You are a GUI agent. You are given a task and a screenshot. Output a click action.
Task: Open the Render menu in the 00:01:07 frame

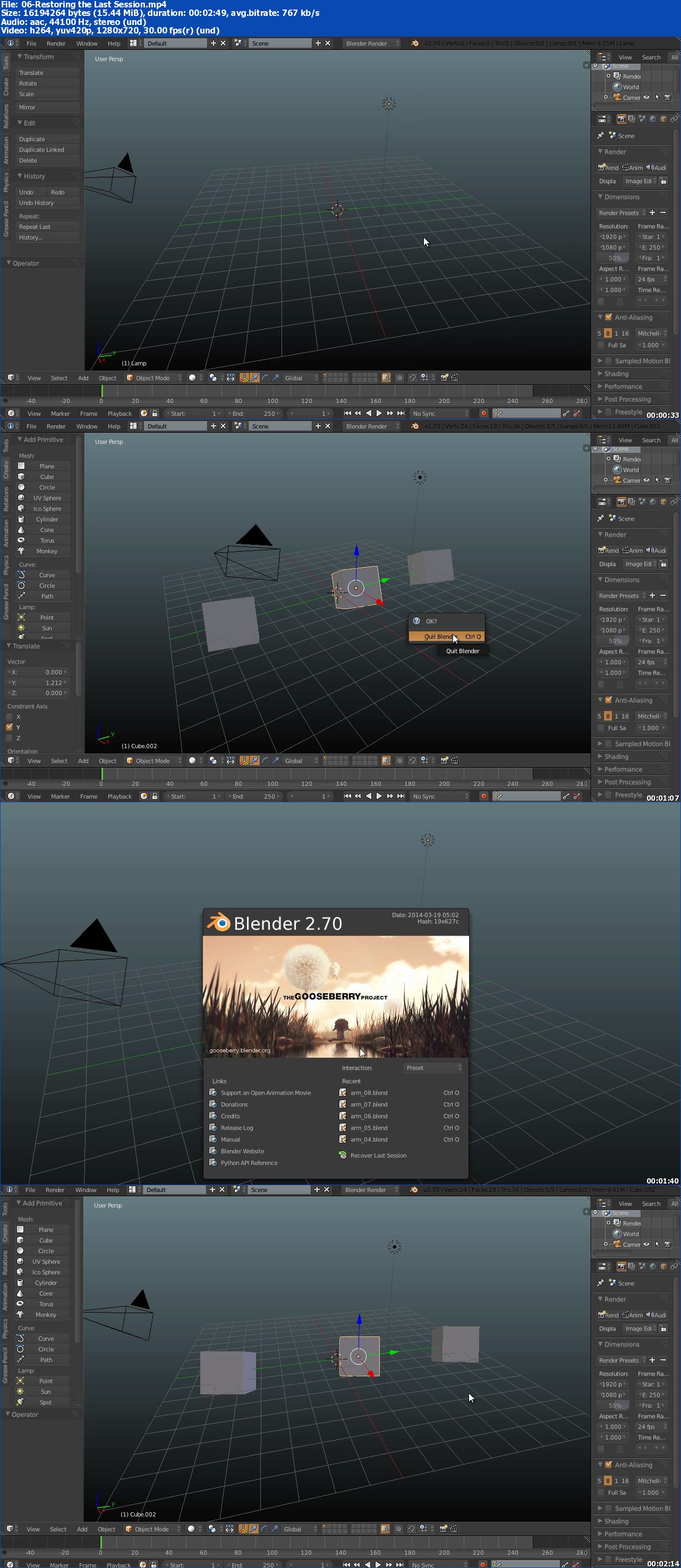click(56, 426)
